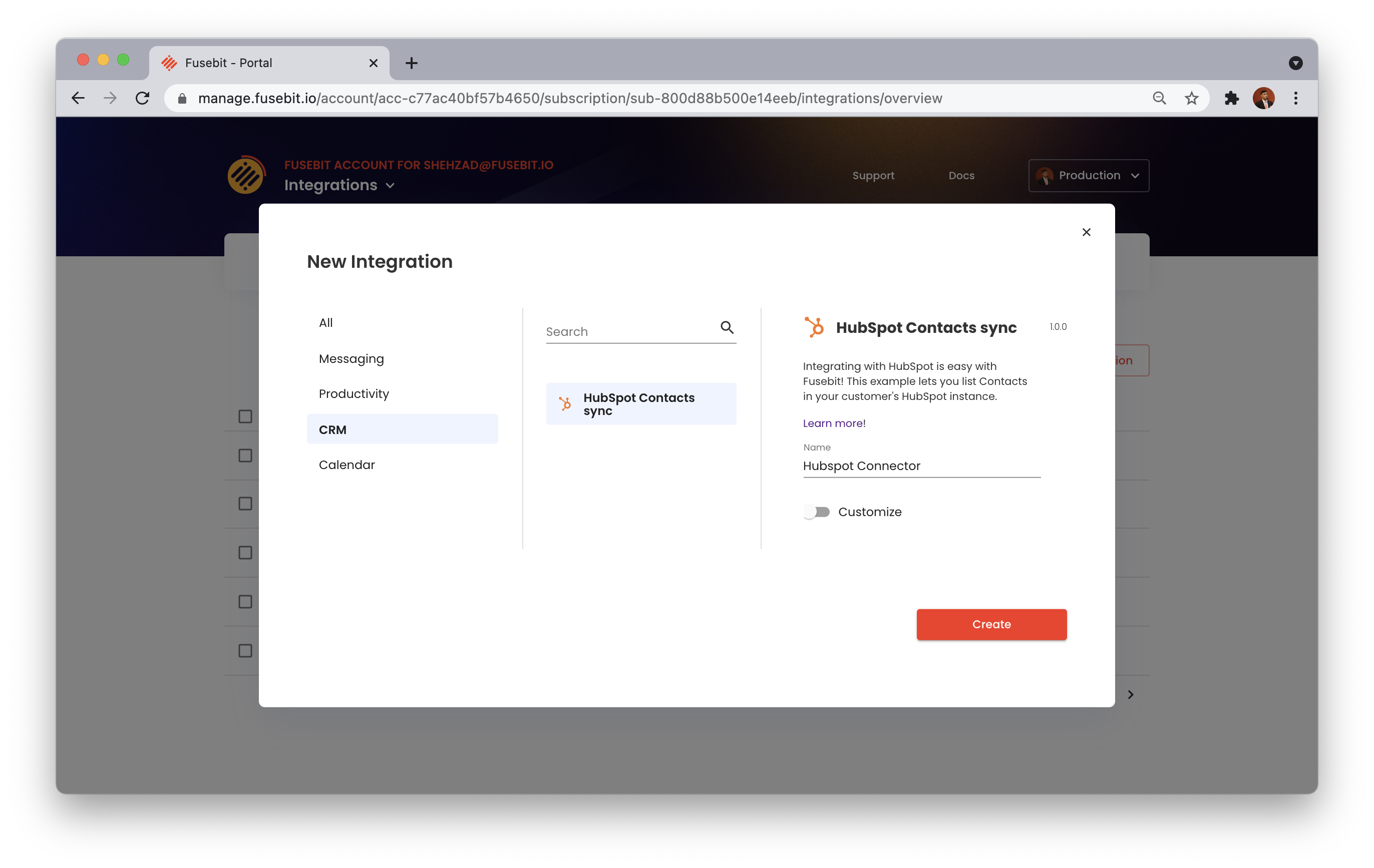Open the Production account dropdown
This screenshot has height=868, width=1374.
click(1088, 176)
